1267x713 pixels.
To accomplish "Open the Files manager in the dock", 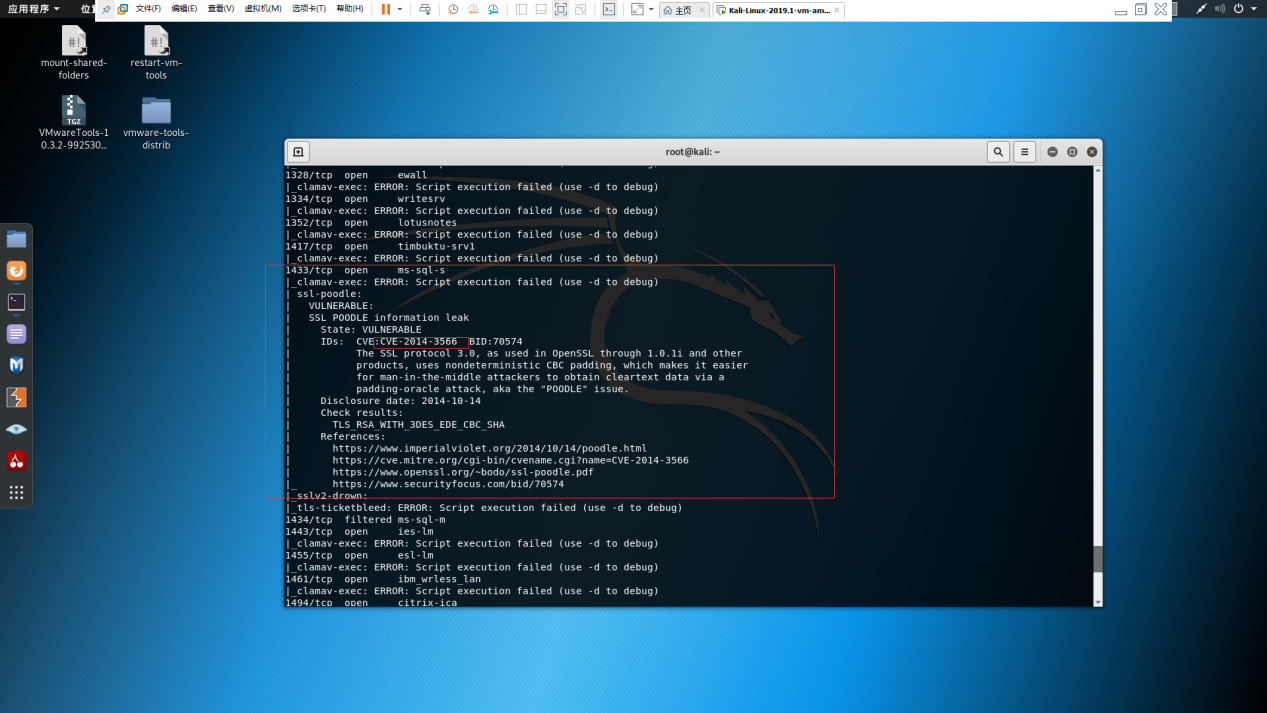I will click(16, 239).
